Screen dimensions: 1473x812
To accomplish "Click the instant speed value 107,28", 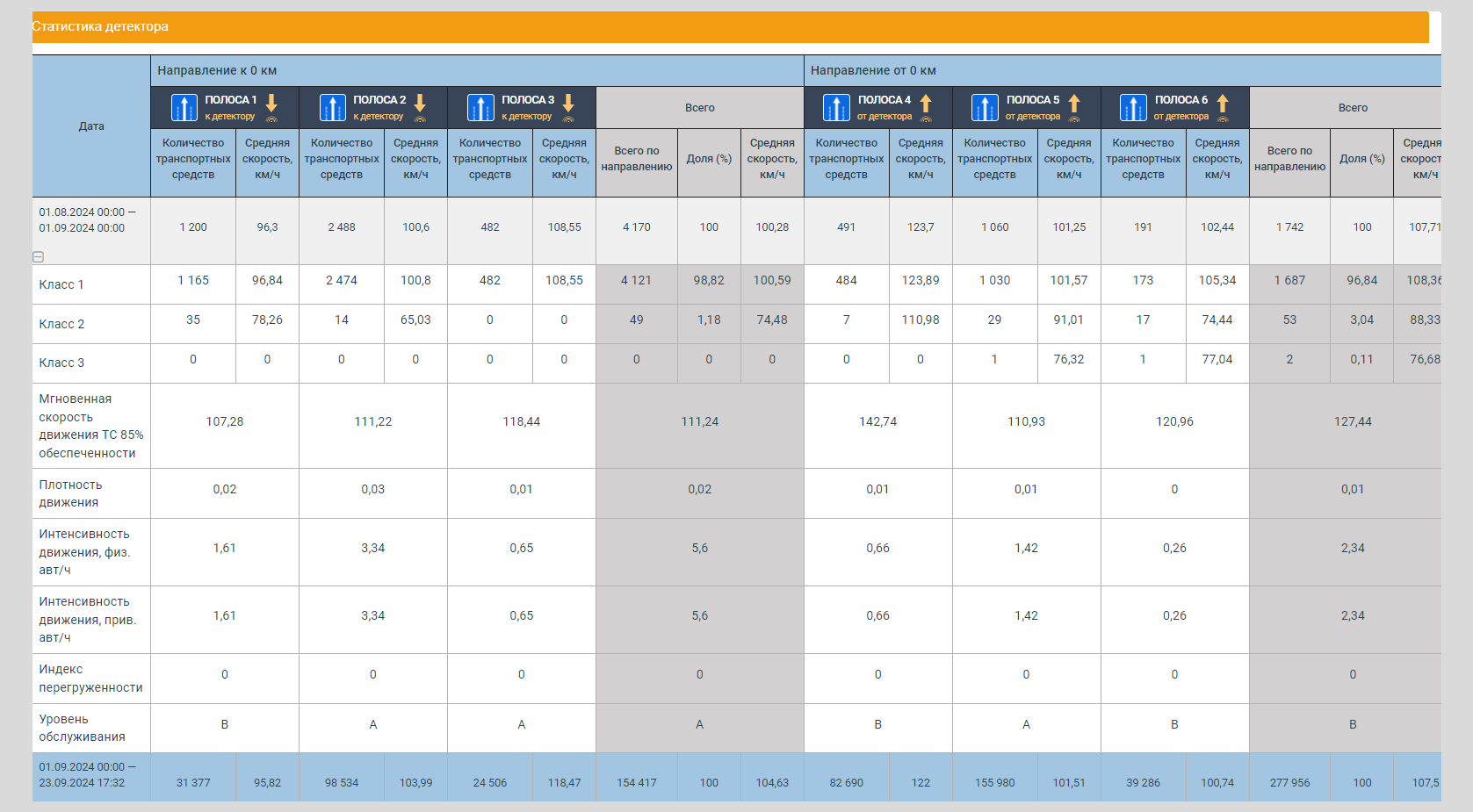I will pyautogui.click(x=225, y=421).
